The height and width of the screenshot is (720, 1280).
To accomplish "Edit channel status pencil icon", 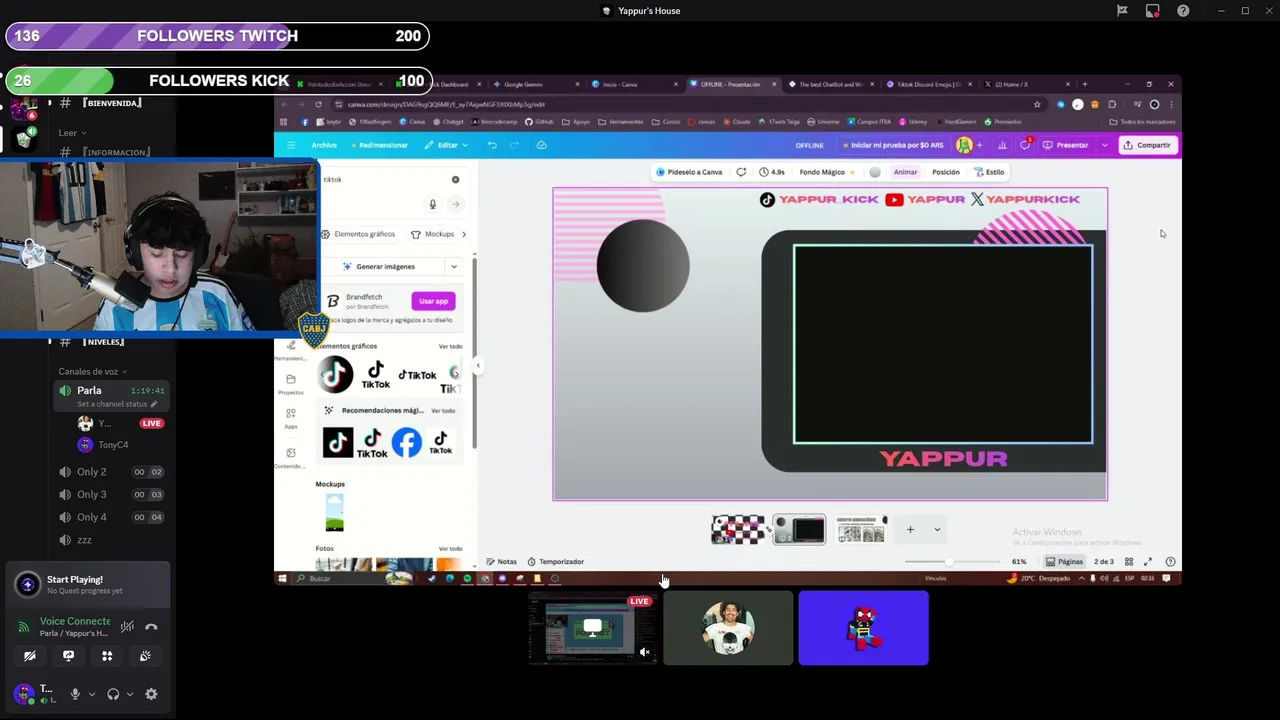I will [154, 404].
